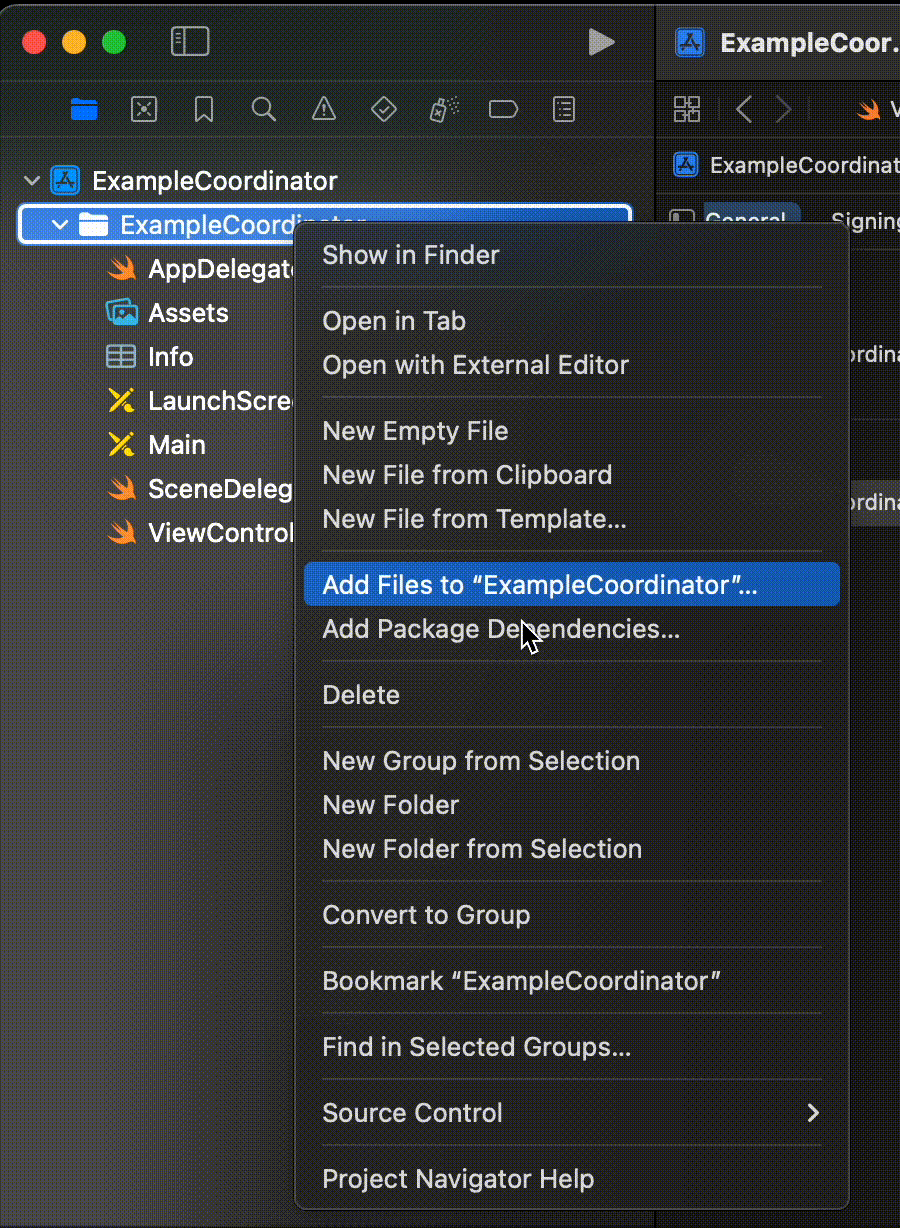The height and width of the screenshot is (1228, 900).
Task: Open the Breakpoint navigator icon
Action: 503,109
